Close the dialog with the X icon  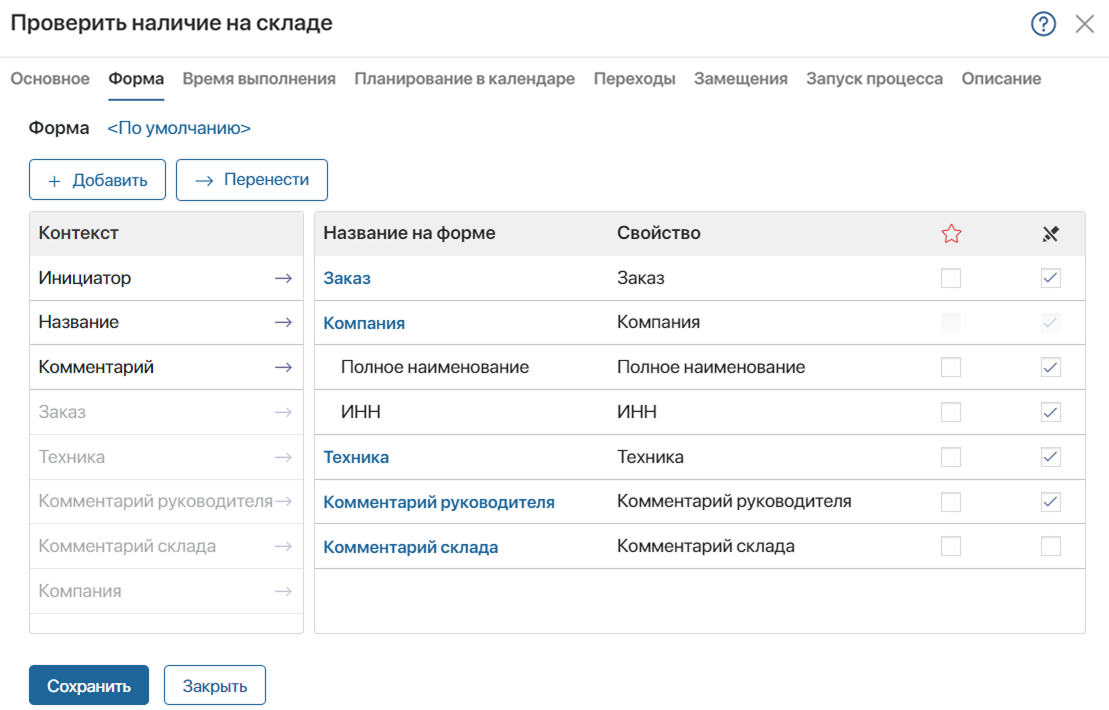(1084, 24)
